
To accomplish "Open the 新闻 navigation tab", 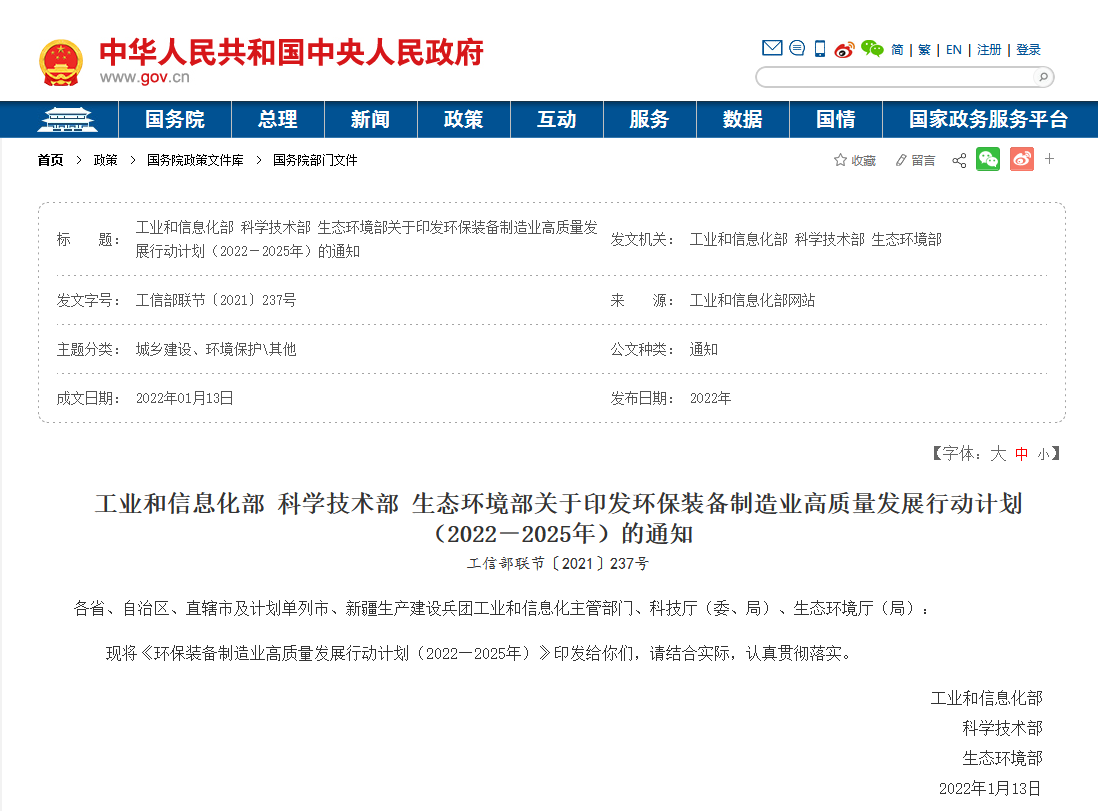I will (x=370, y=120).
